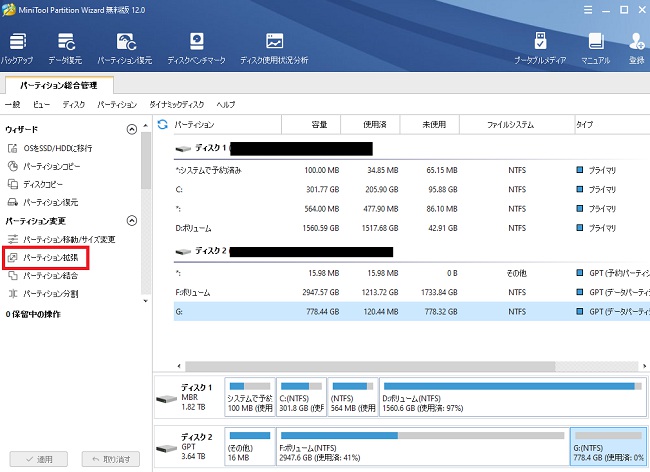Launch データ復元 data recovery
This screenshot has height=472, width=650.
65,48
